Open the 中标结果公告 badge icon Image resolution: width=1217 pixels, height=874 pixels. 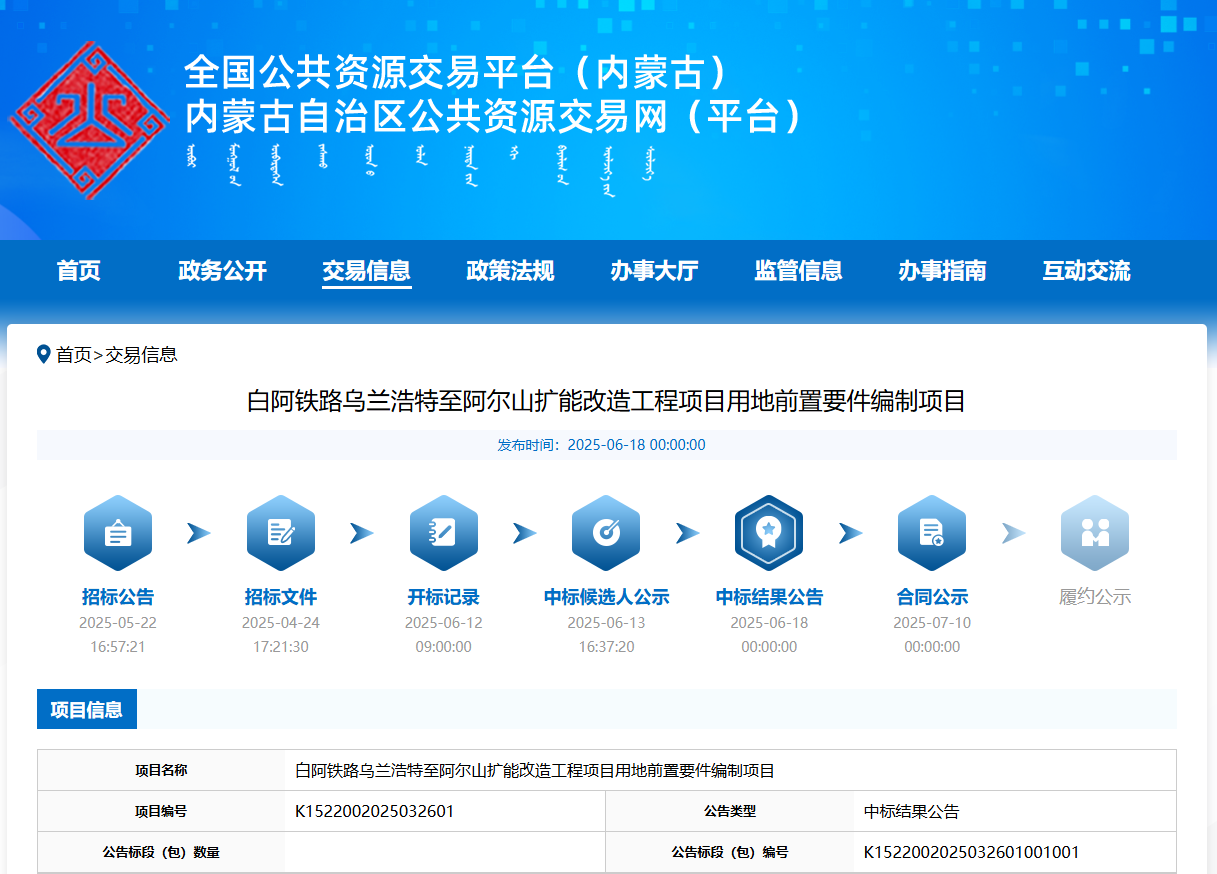point(769,533)
